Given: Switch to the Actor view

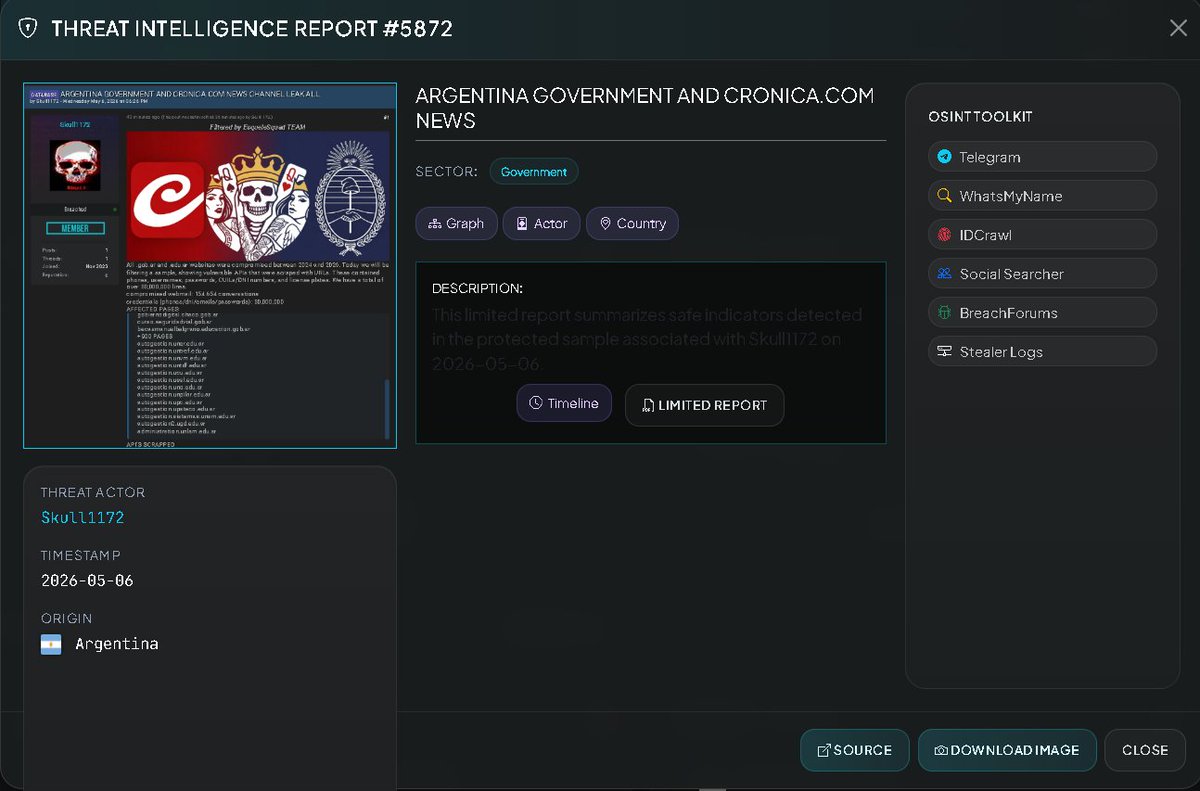Looking at the screenshot, I should [x=541, y=224].
